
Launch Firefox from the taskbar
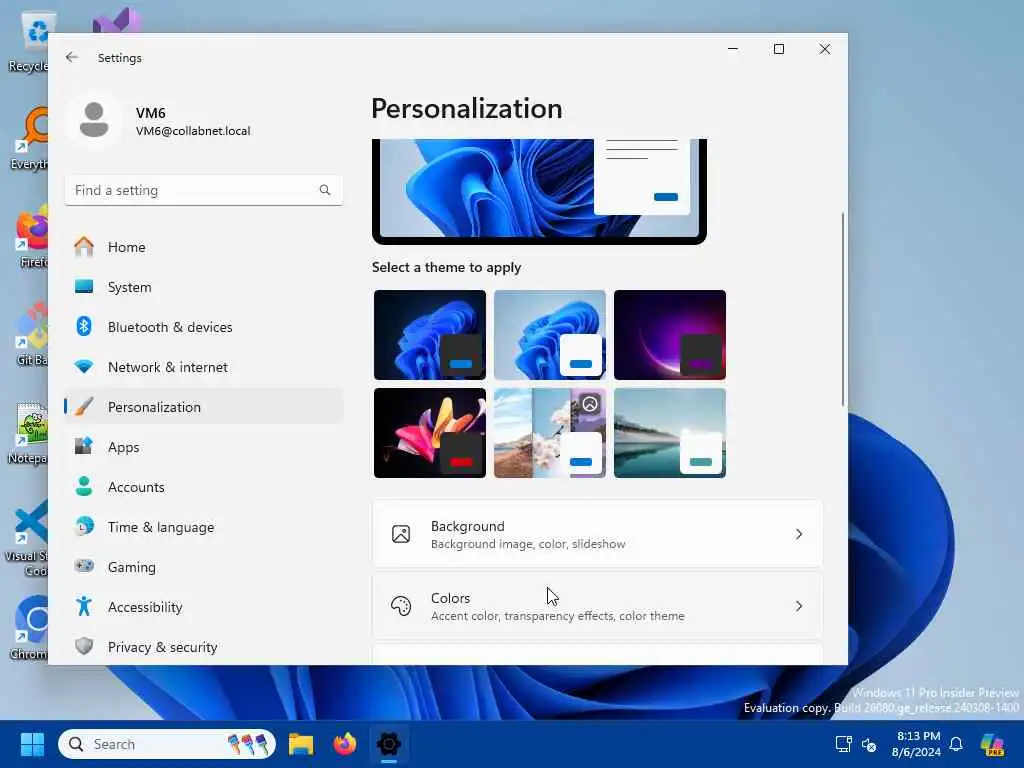click(345, 744)
